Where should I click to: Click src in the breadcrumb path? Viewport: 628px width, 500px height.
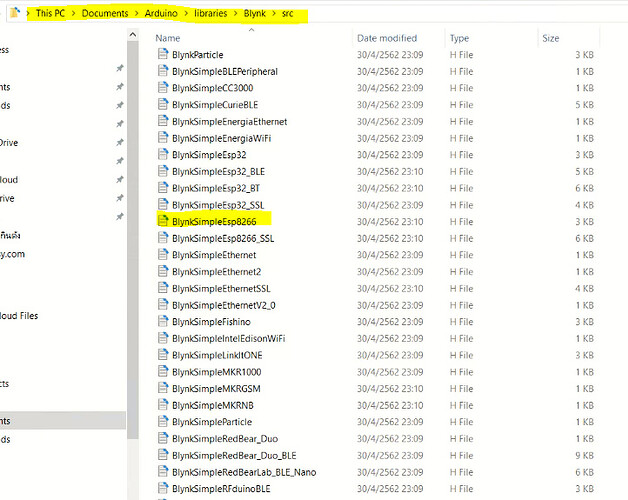point(288,13)
